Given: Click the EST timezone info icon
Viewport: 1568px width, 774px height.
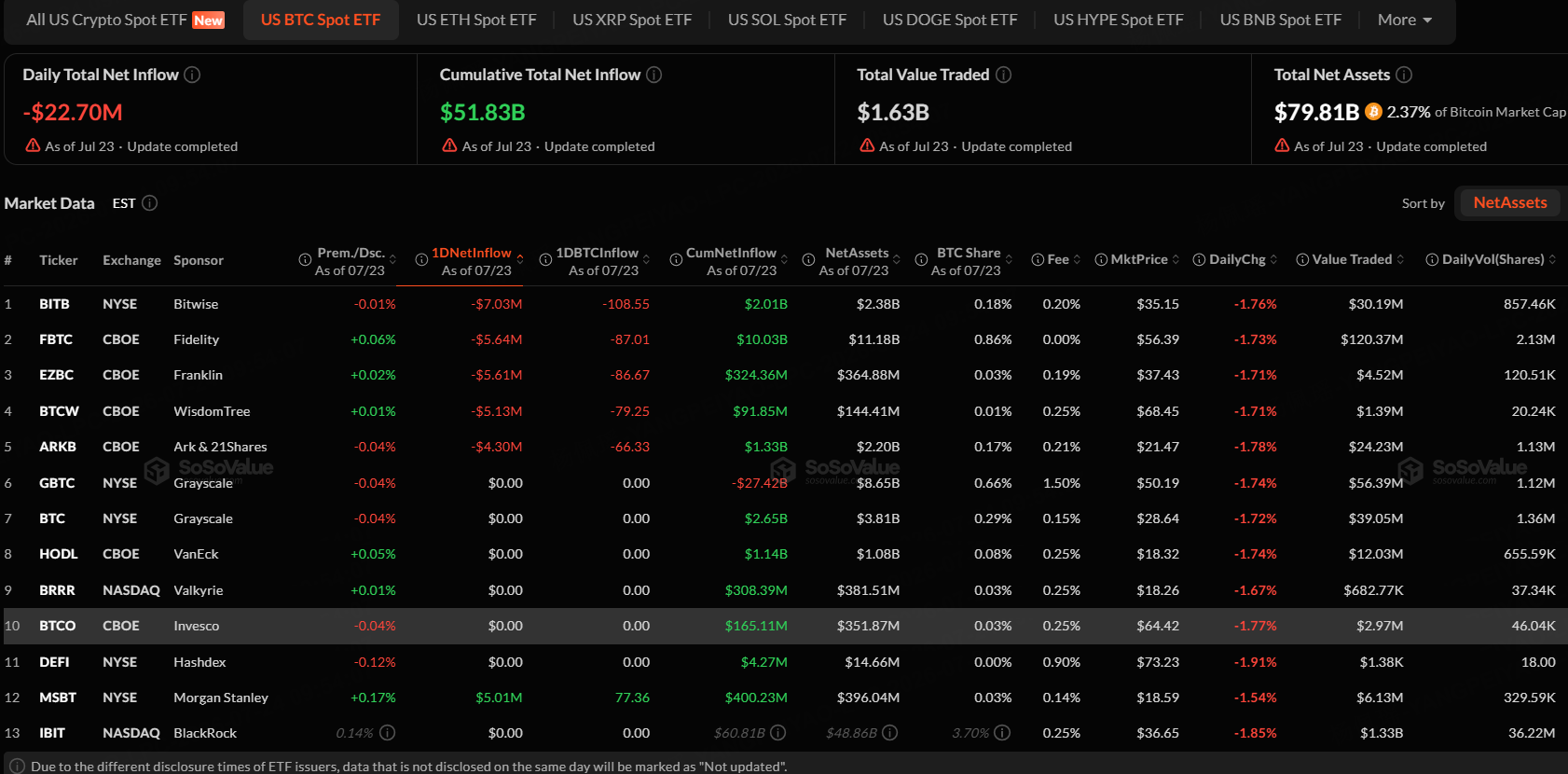Looking at the screenshot, I should point(149,203).
